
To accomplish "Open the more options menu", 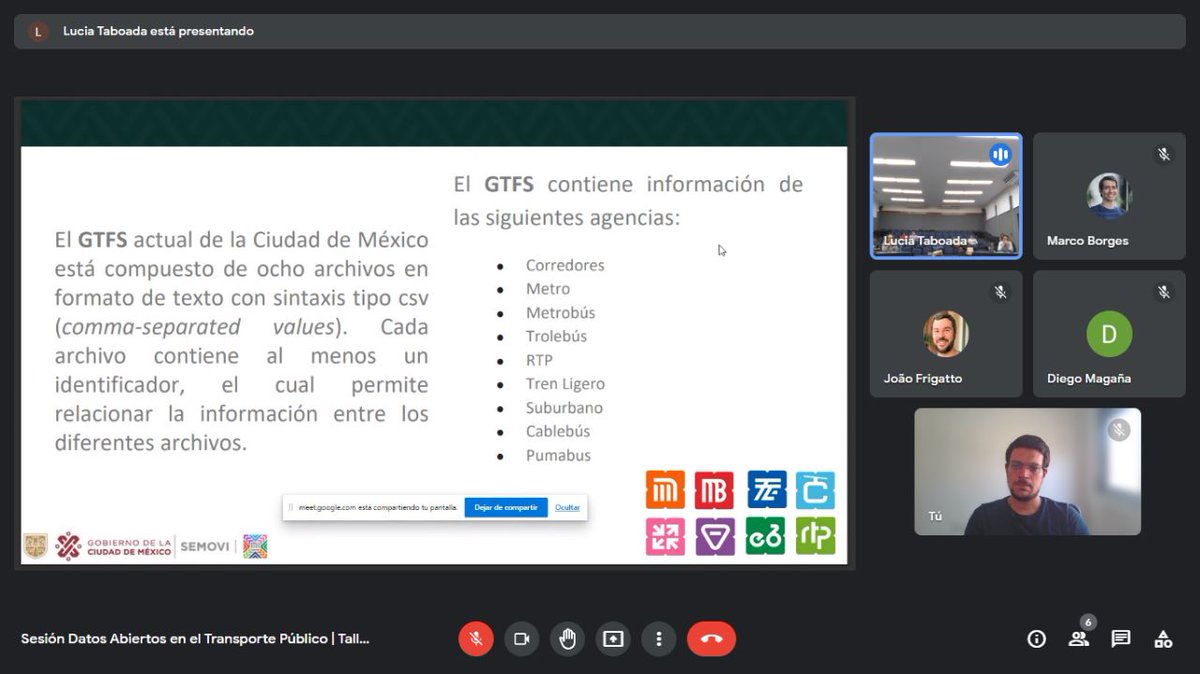I will (659, 639).
